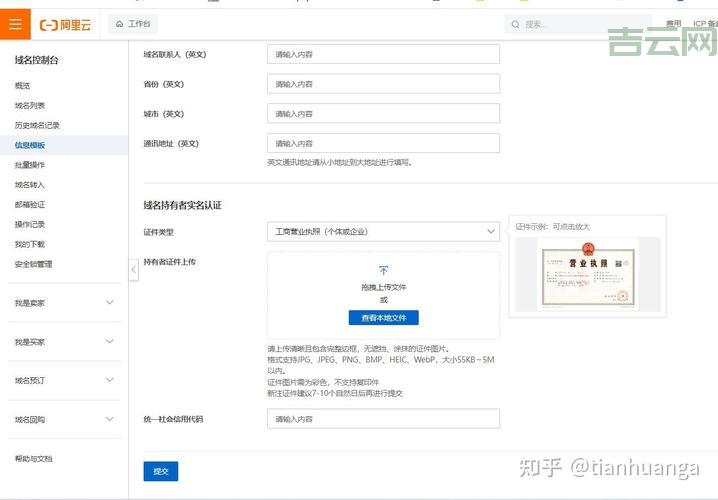Click the 通讯地址（英文） input field
Image resolution: width=718 pixels, height=500 pixels.
point(383,143)
